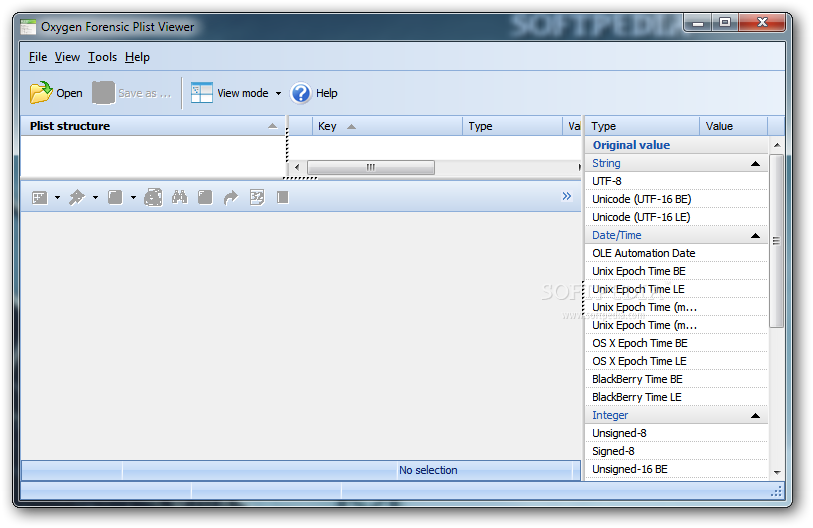Collapse the Integer group
Viewport: 813px width, 528px height.
coord(755,415)
